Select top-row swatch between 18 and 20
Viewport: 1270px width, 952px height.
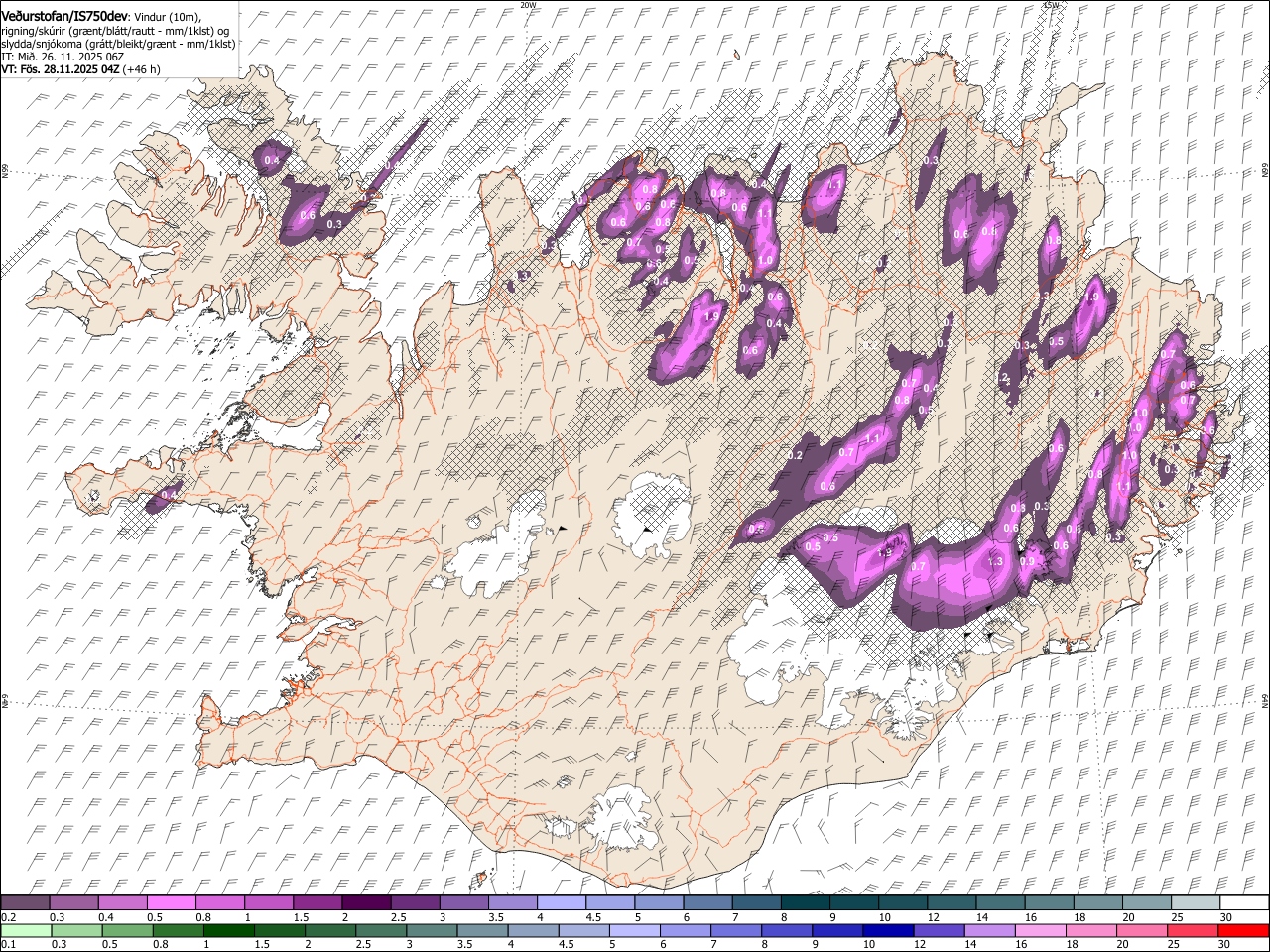click(x=1097, y=903)
